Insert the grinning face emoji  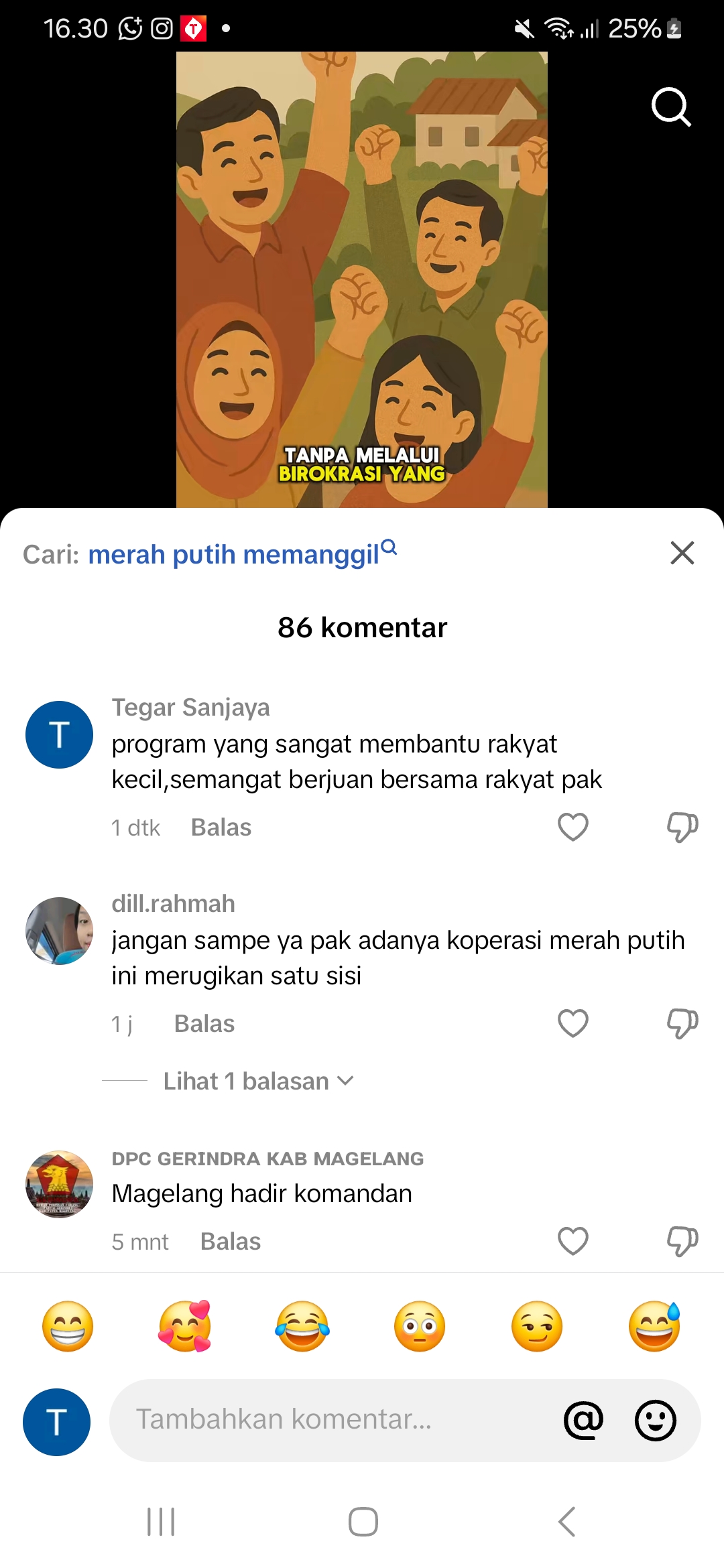[x=68, y=1326]
